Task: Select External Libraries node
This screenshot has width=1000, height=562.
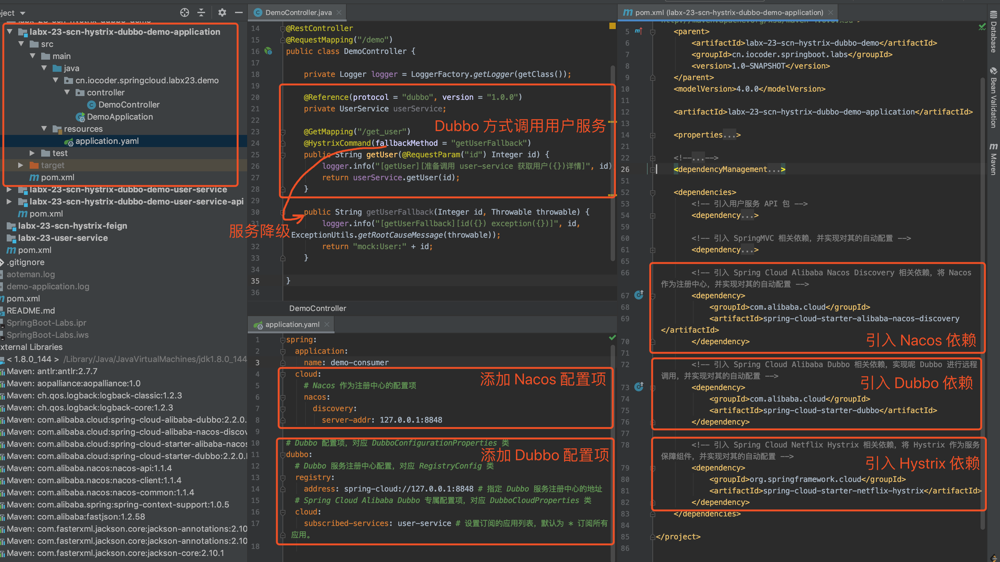Action: click(31, 347)
